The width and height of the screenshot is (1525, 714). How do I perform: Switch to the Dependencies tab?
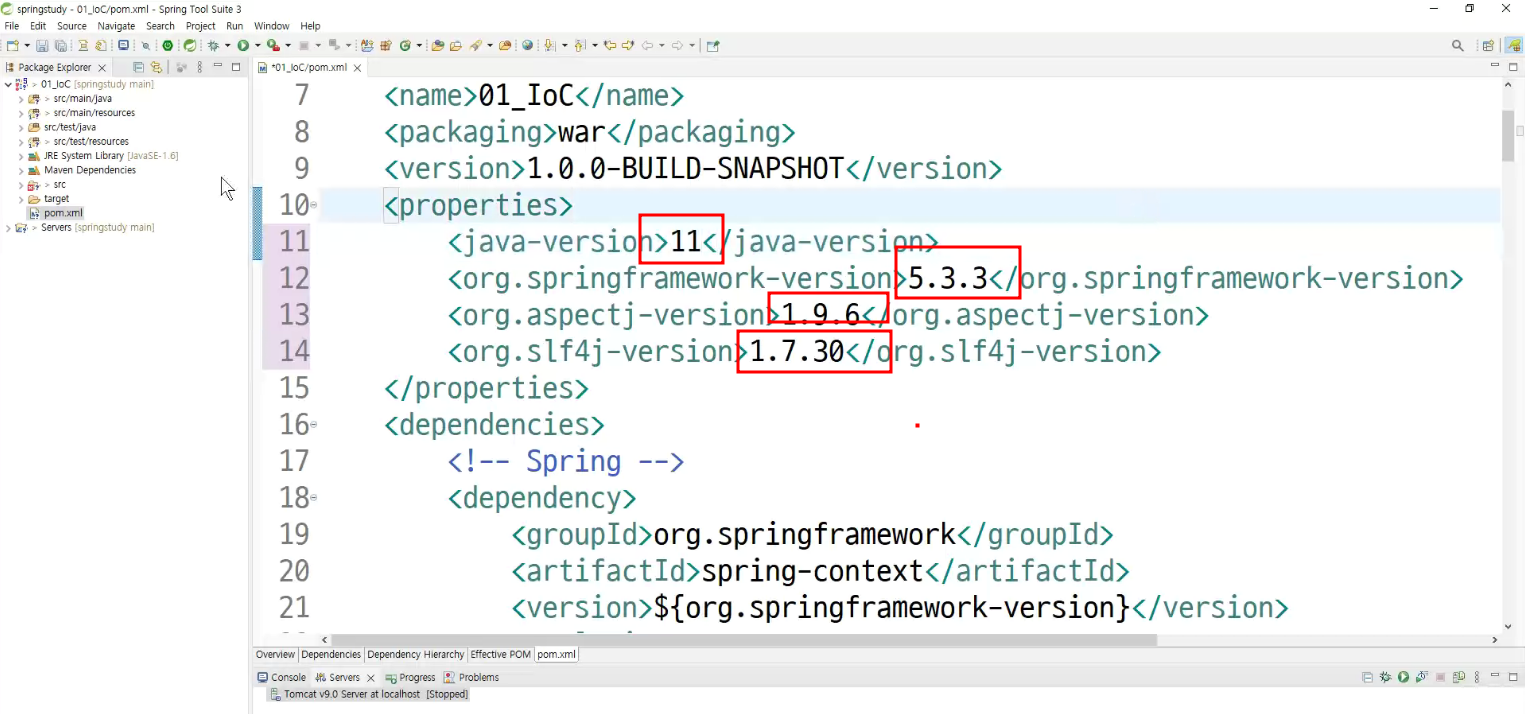pyautogui.click(x=331, y=654)
